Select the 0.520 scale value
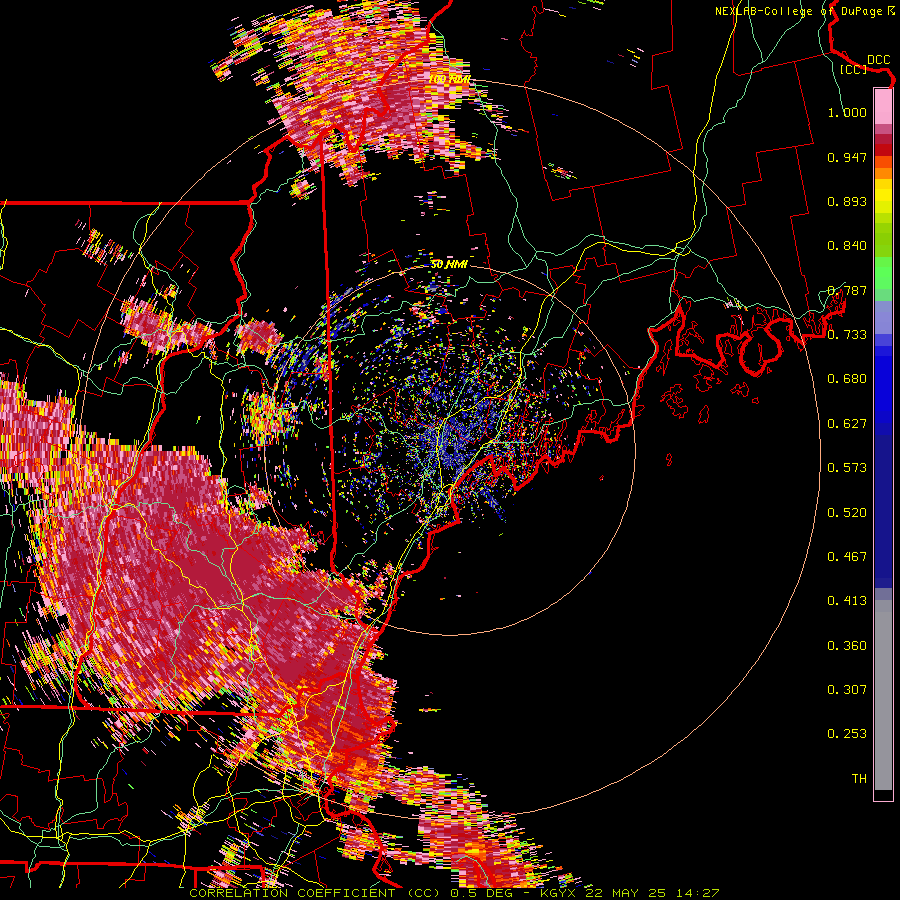This screenshot has height=900, width=900. pyautogui.click(x=847, y=512)
